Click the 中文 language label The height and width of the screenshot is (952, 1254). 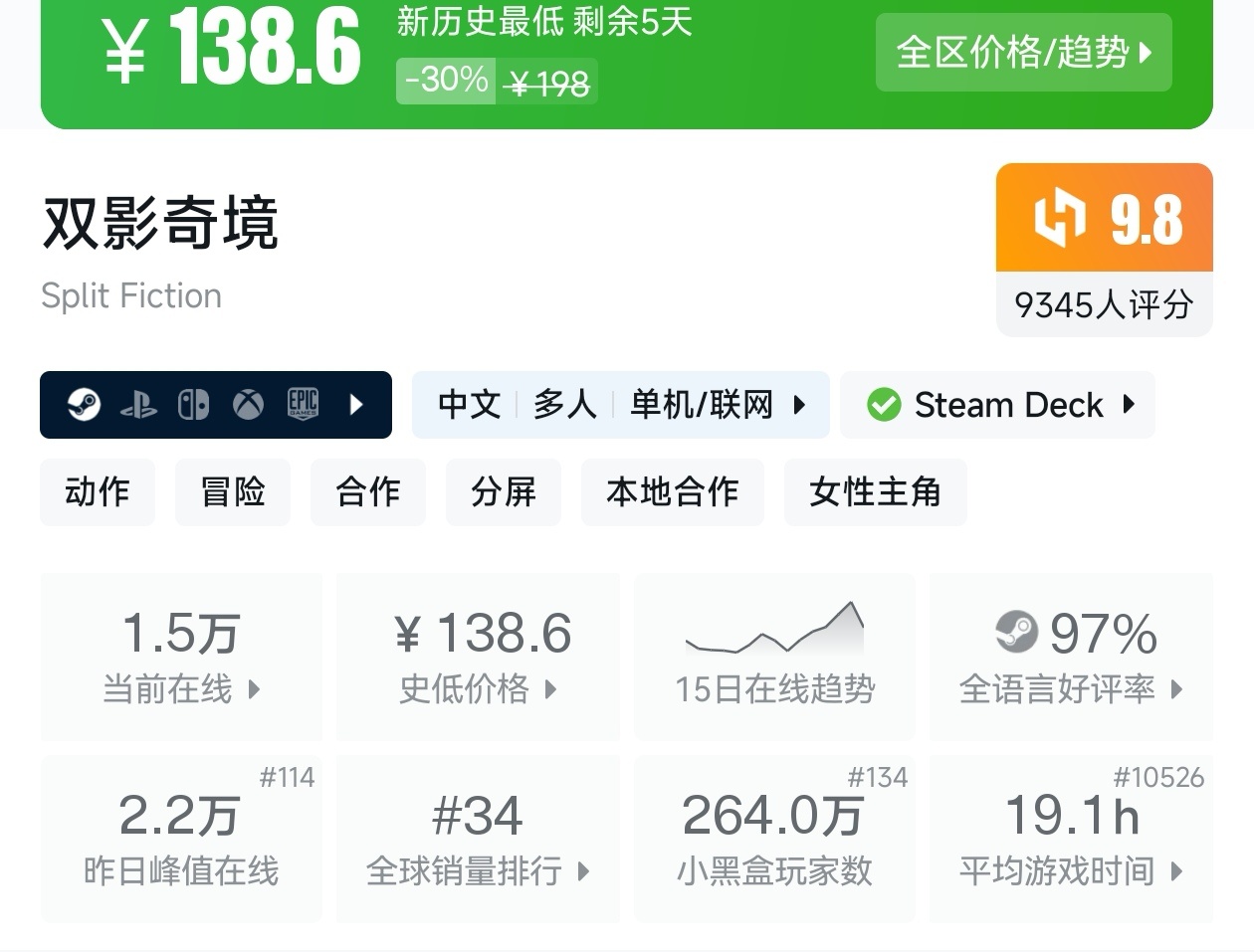(x=470, y=405)
